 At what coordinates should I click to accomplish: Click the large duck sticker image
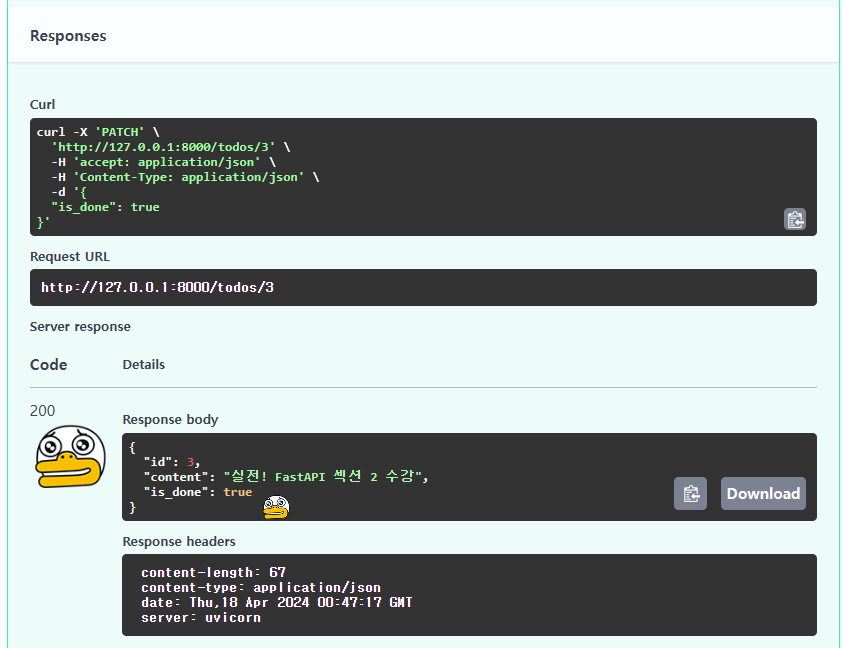point(71,456)
